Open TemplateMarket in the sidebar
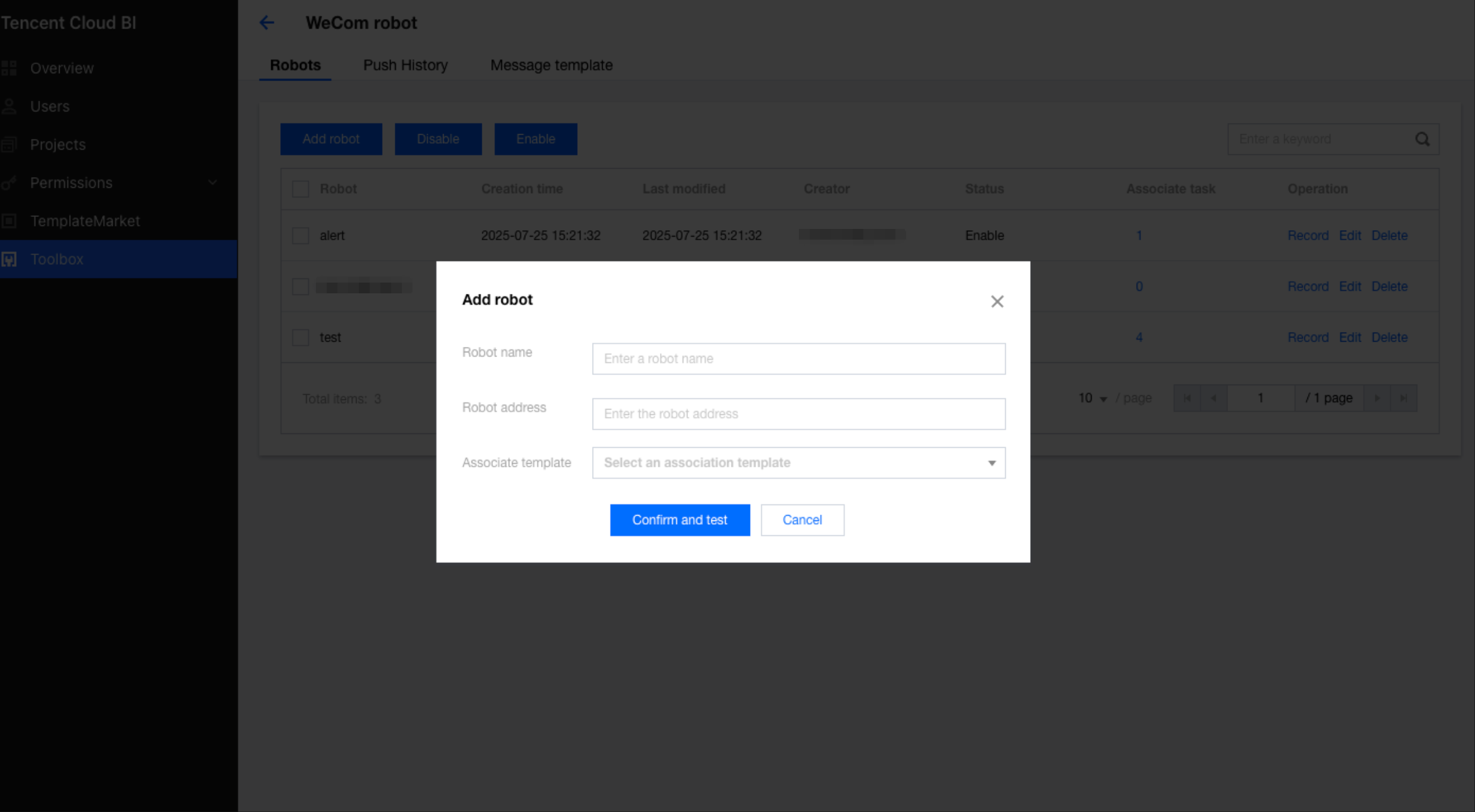 pos(85,221)
